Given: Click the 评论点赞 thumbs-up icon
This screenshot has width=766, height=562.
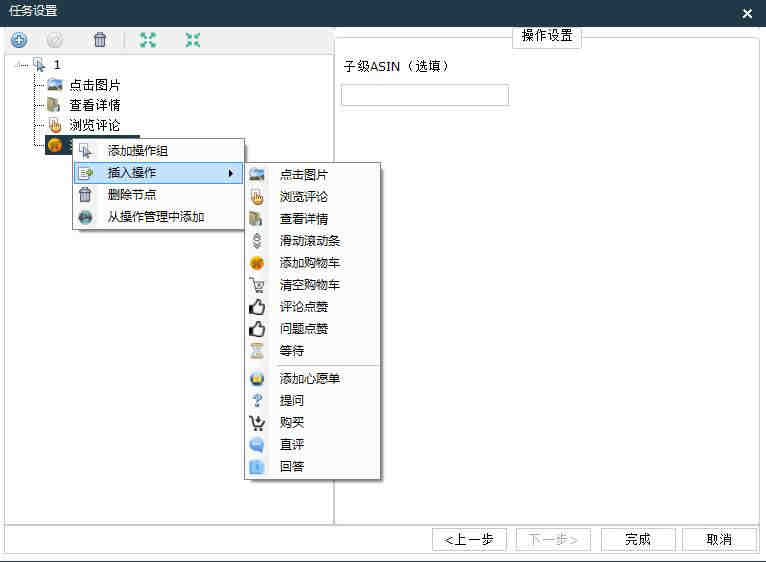Looking at the screenshot, I should pyautogui.click(x=257, y=307).
